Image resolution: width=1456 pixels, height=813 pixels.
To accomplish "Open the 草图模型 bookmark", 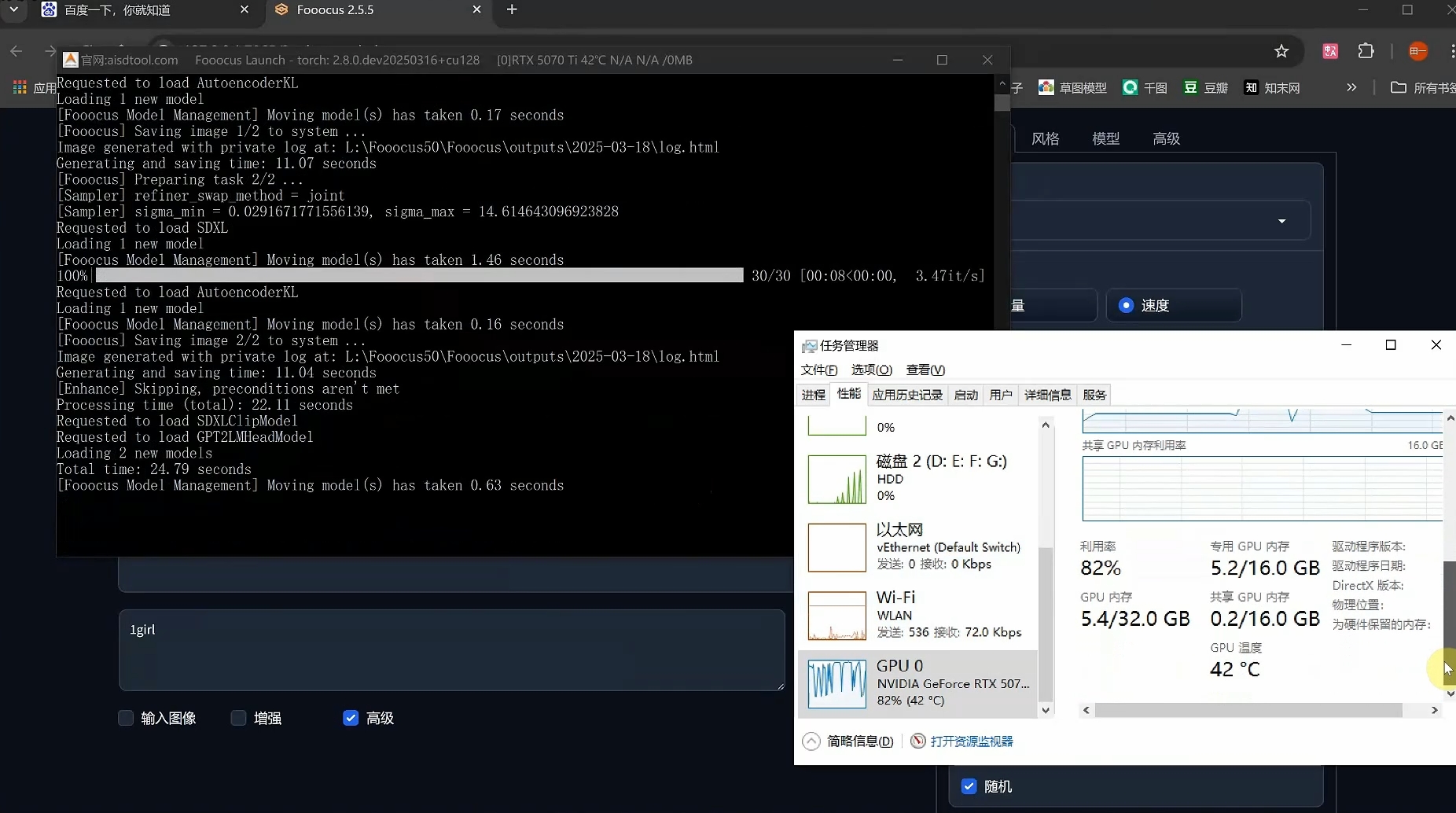I will pos(1072,87).
